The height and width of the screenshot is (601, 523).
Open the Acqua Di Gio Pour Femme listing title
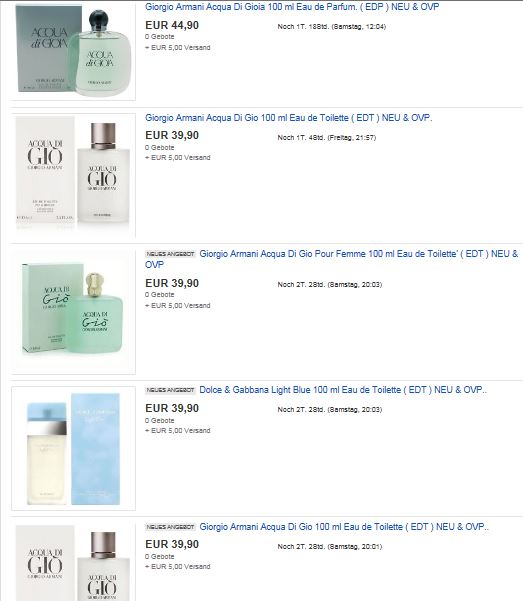[331, 259]
